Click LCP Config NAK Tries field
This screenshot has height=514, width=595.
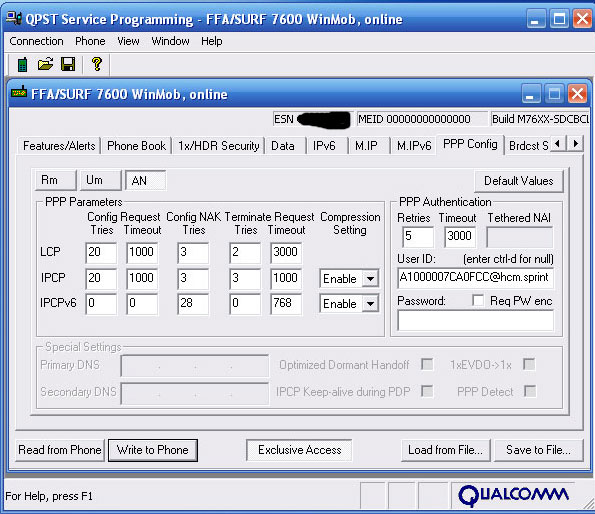click(193, 253)
